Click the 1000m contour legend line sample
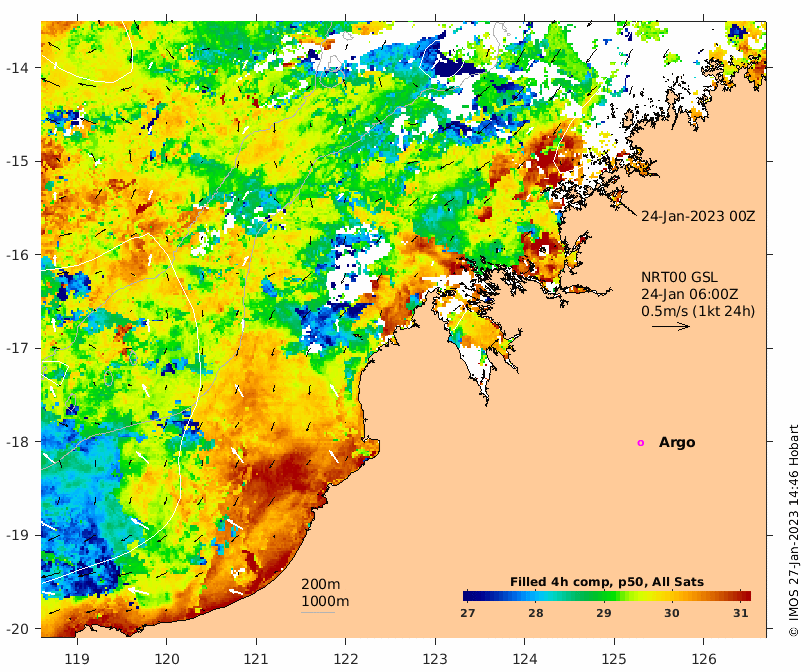 tap(318, 613)
